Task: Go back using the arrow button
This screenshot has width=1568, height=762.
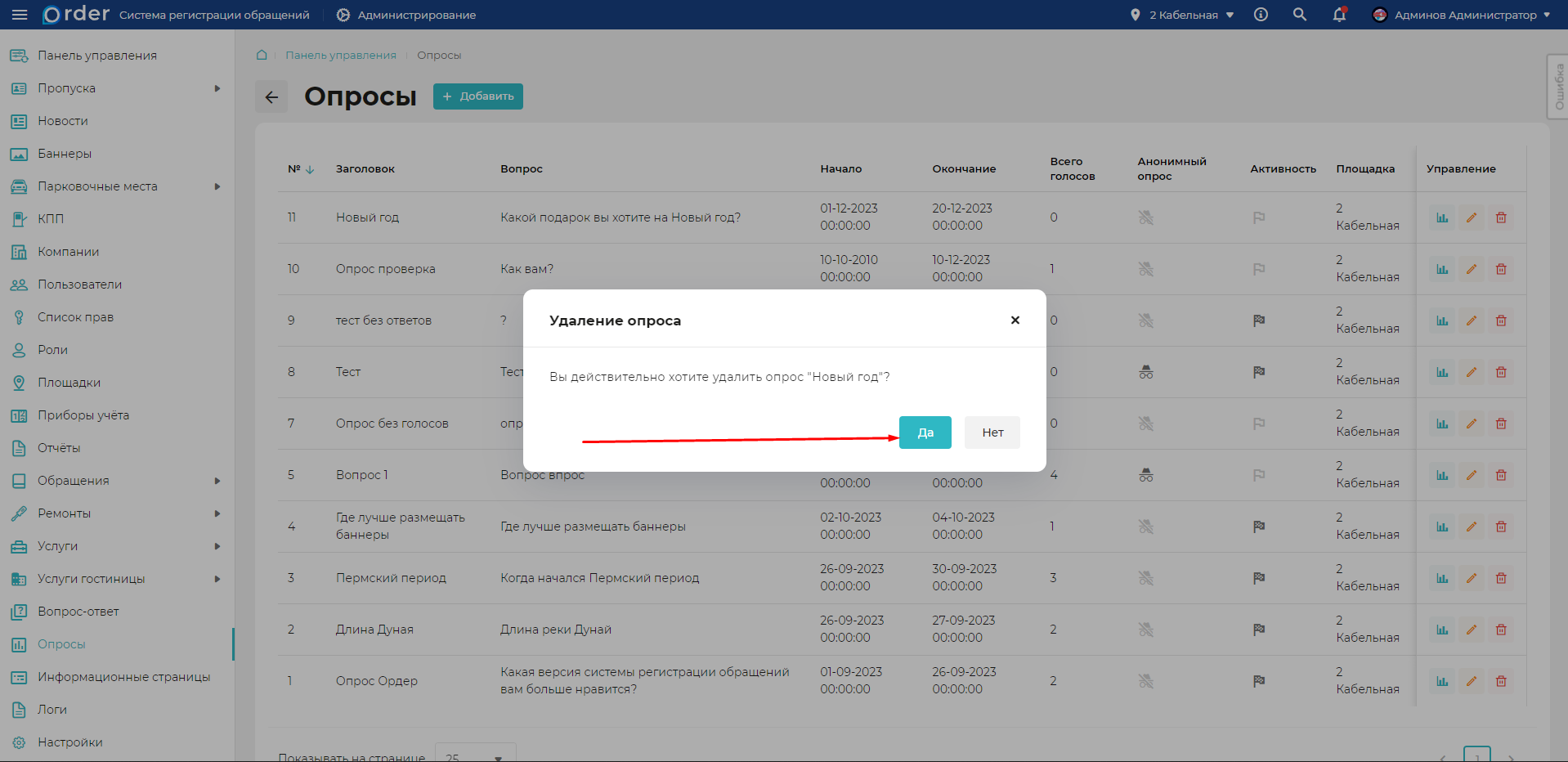Action: [x=271, y=97]
